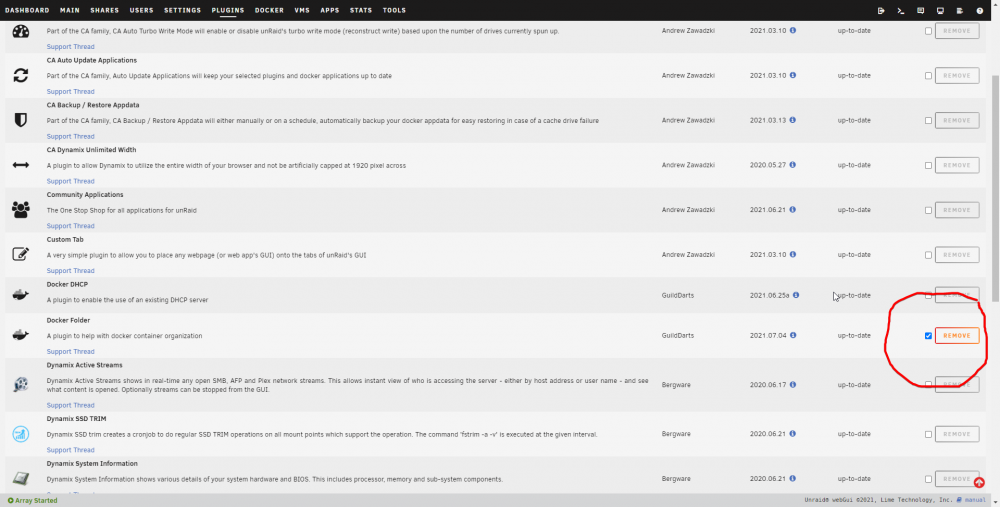The height and width of the screenshot is (507, 1000).
Task: Click the help question mark icon
Action: coord(980,10)
